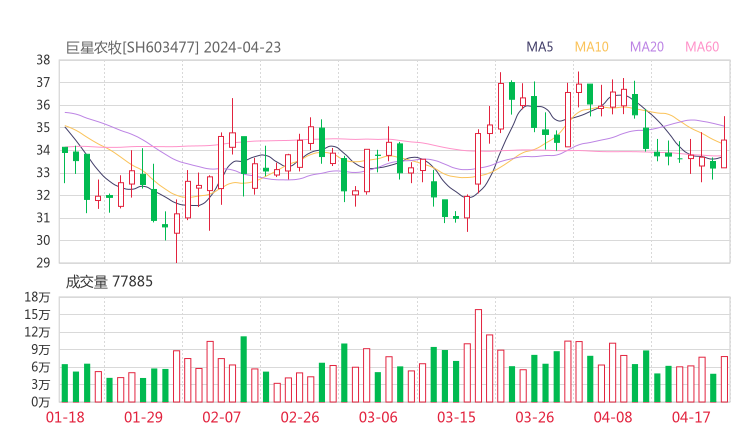Click the 38 price level label
This screenshot has width=740, height=440.
pos(43,60)
